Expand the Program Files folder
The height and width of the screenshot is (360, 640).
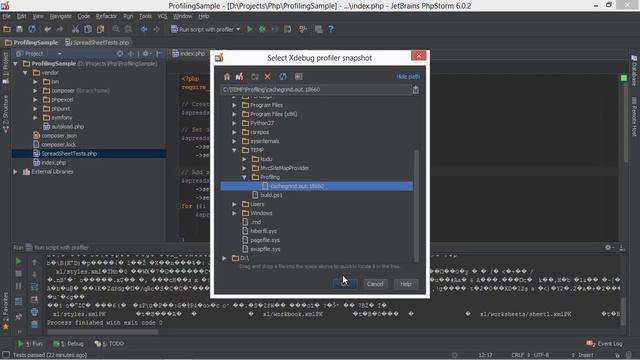pyautogui.click(x=234, y=105)
